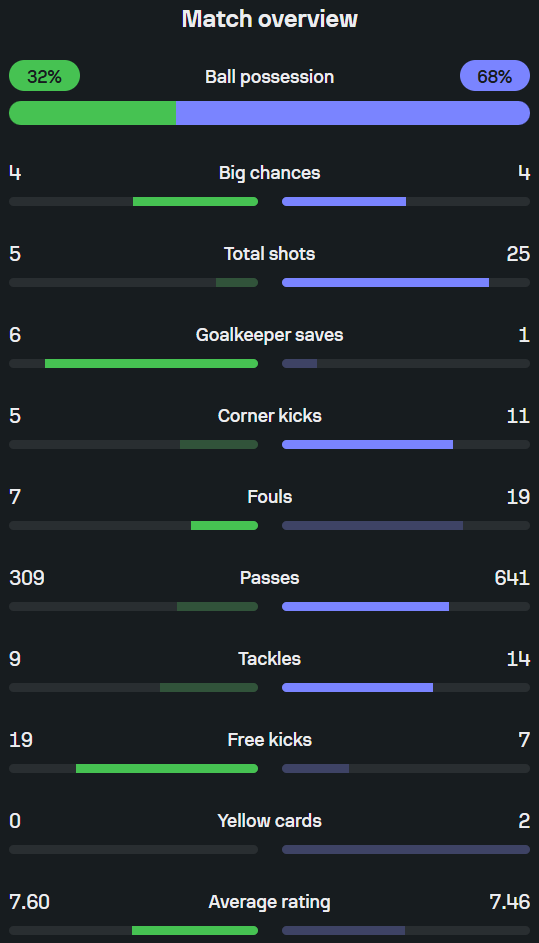This screenshot has height=943, width=539.
Task: Click the Fouls stat label
Action: coord(270,497)
